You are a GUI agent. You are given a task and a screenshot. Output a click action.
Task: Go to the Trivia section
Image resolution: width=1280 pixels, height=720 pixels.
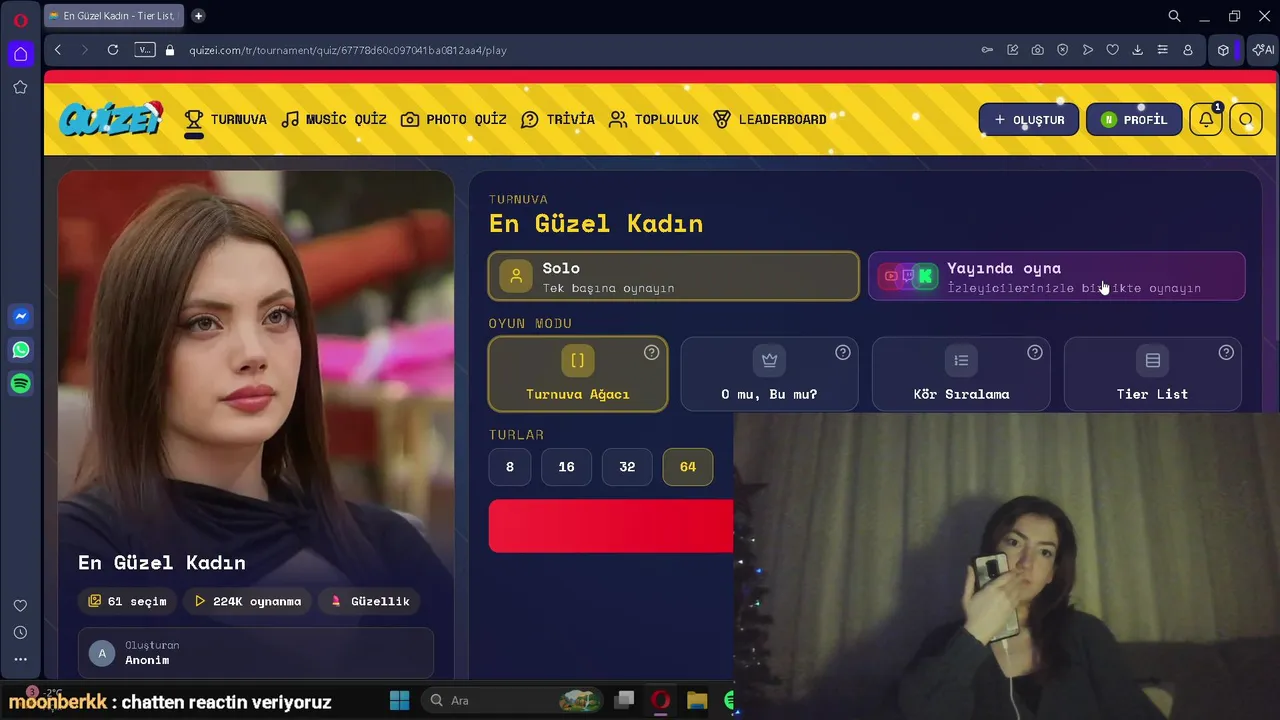pyautogui.click(x=558, y=120)
